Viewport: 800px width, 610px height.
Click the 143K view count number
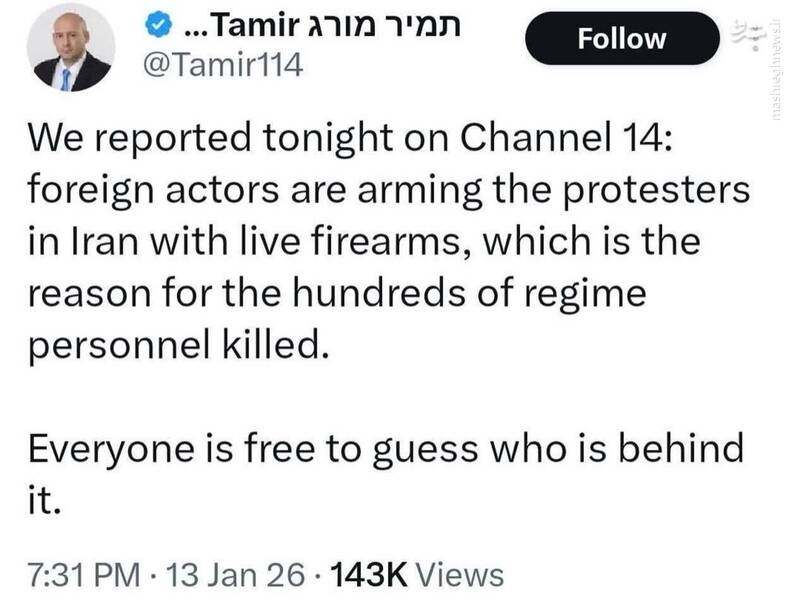point(367,575)
